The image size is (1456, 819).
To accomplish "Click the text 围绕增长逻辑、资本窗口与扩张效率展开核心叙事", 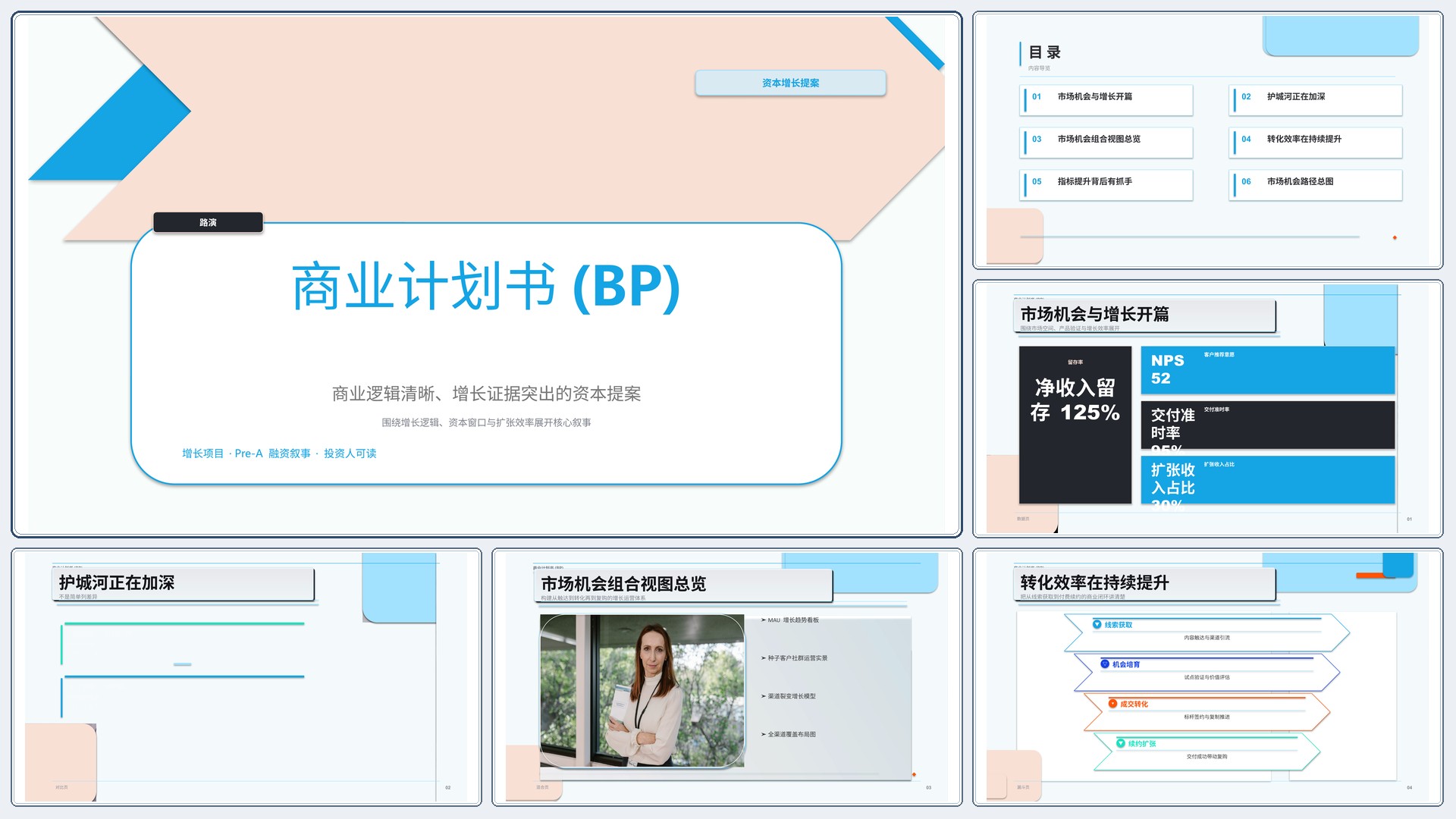I will tap(486, 422).
